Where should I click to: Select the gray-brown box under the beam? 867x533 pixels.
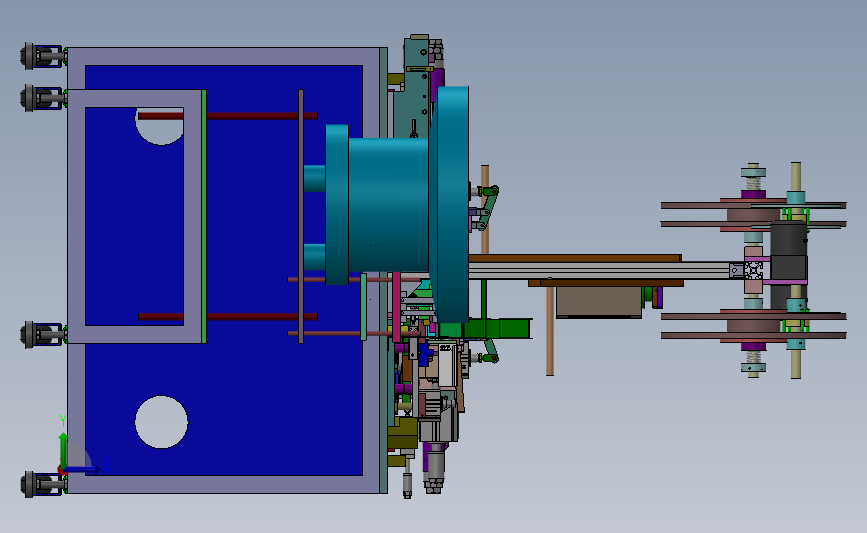point(599,302)
